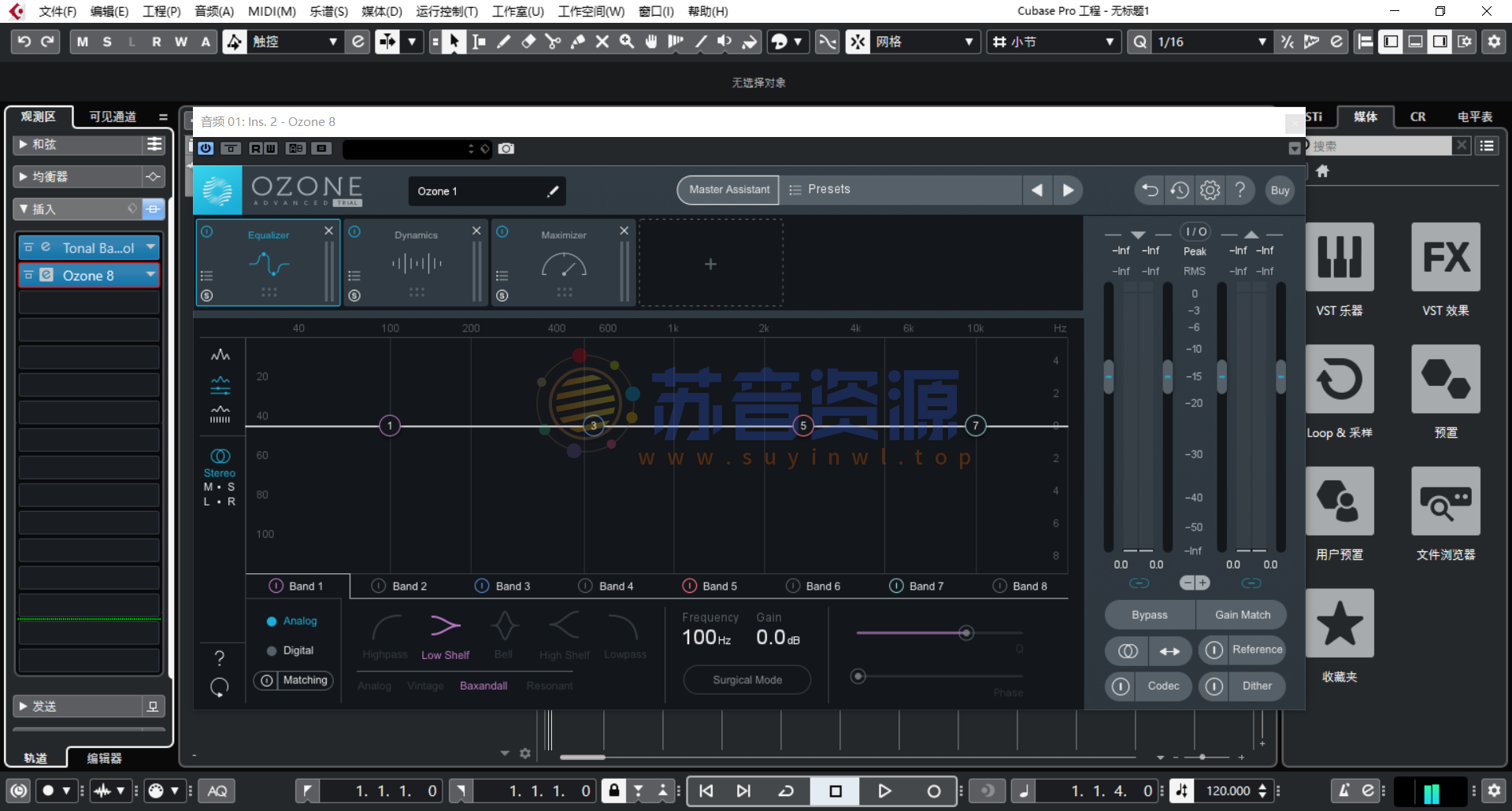Open 触控 automation mode dropdown

[295, 42]
